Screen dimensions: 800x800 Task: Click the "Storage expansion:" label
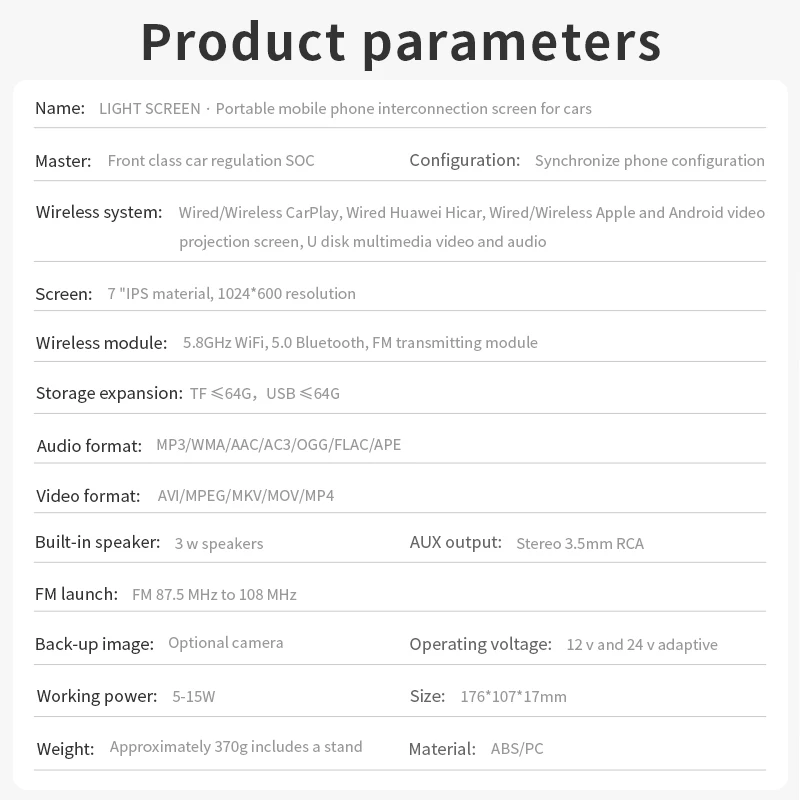pos(109,393)
